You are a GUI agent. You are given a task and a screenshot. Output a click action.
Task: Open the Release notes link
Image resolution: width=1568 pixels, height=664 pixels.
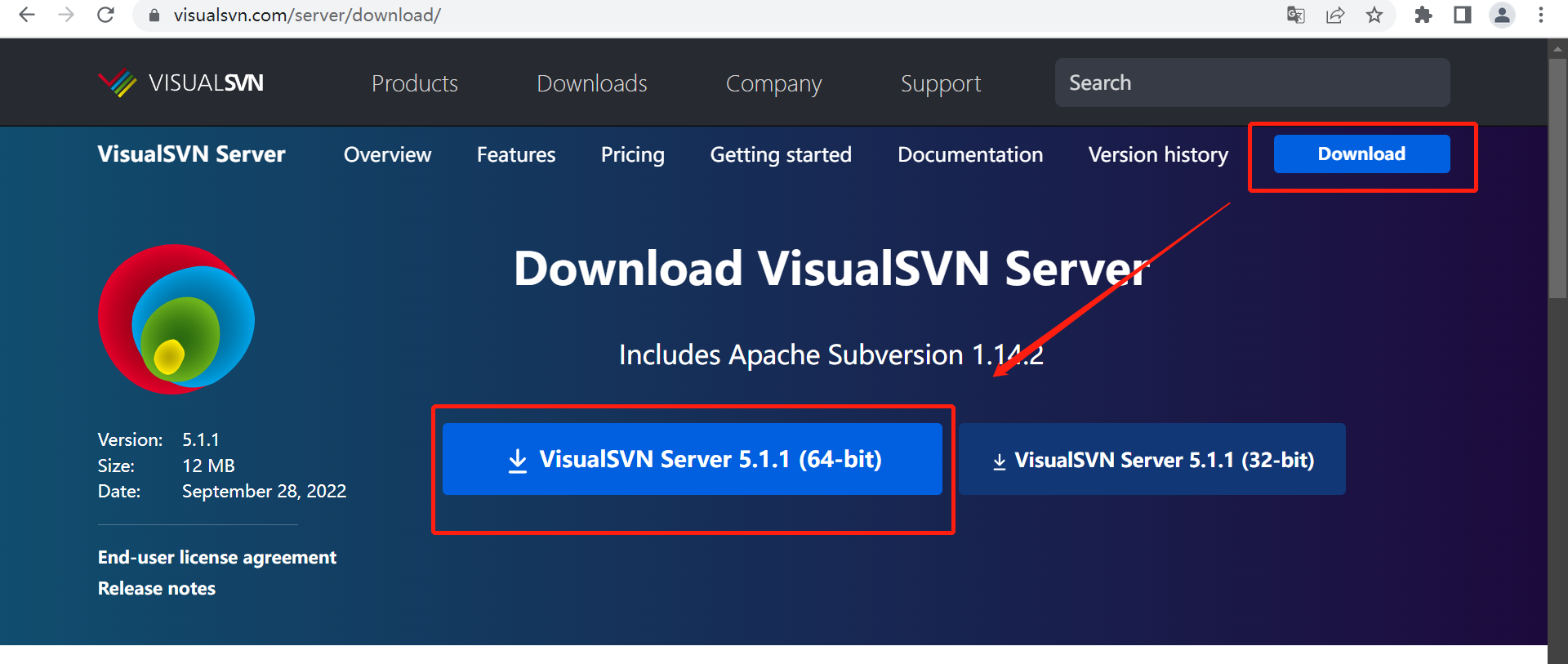coord(157,588)
